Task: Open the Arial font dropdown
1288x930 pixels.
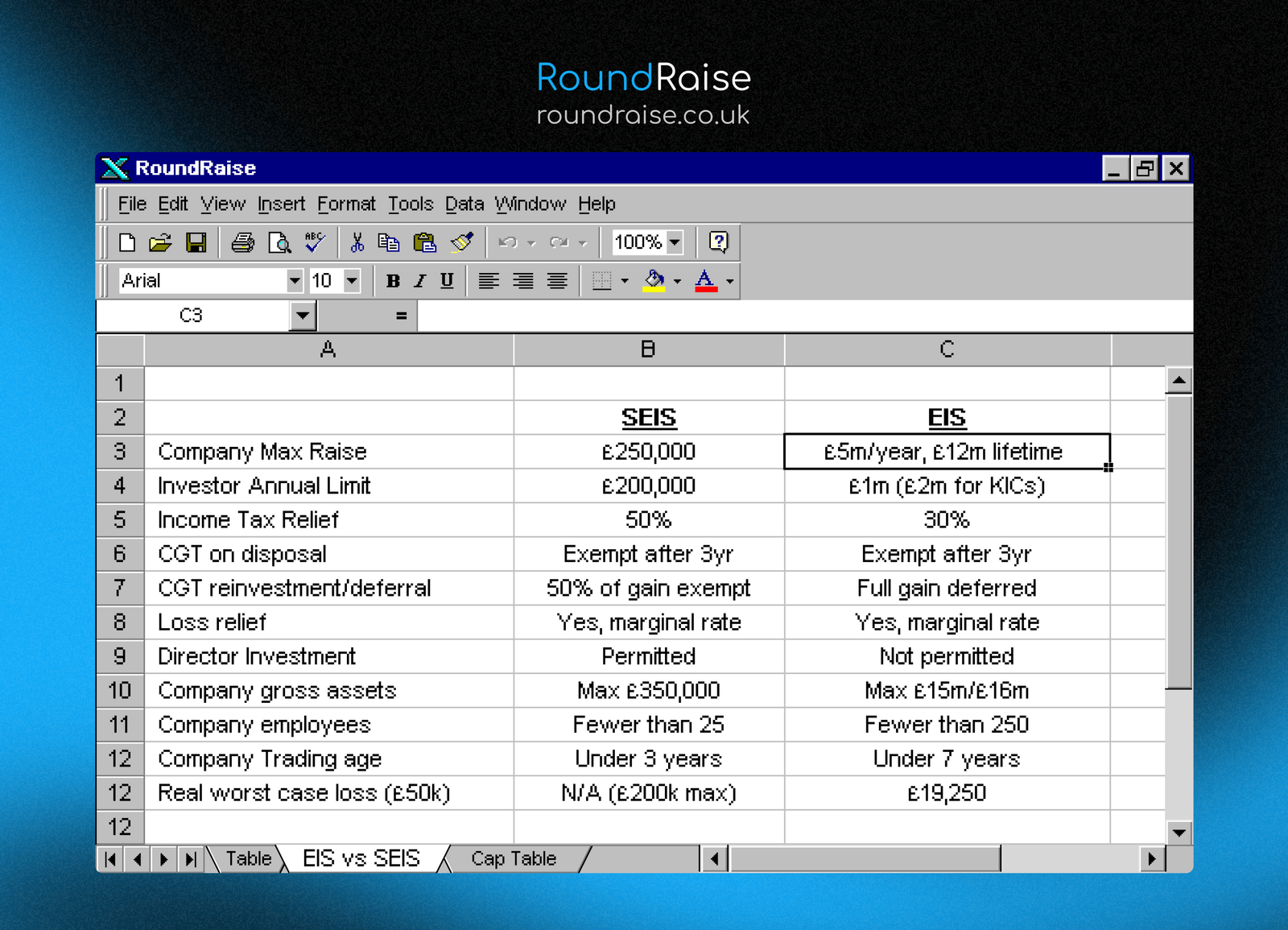Action: click(295, 281)
